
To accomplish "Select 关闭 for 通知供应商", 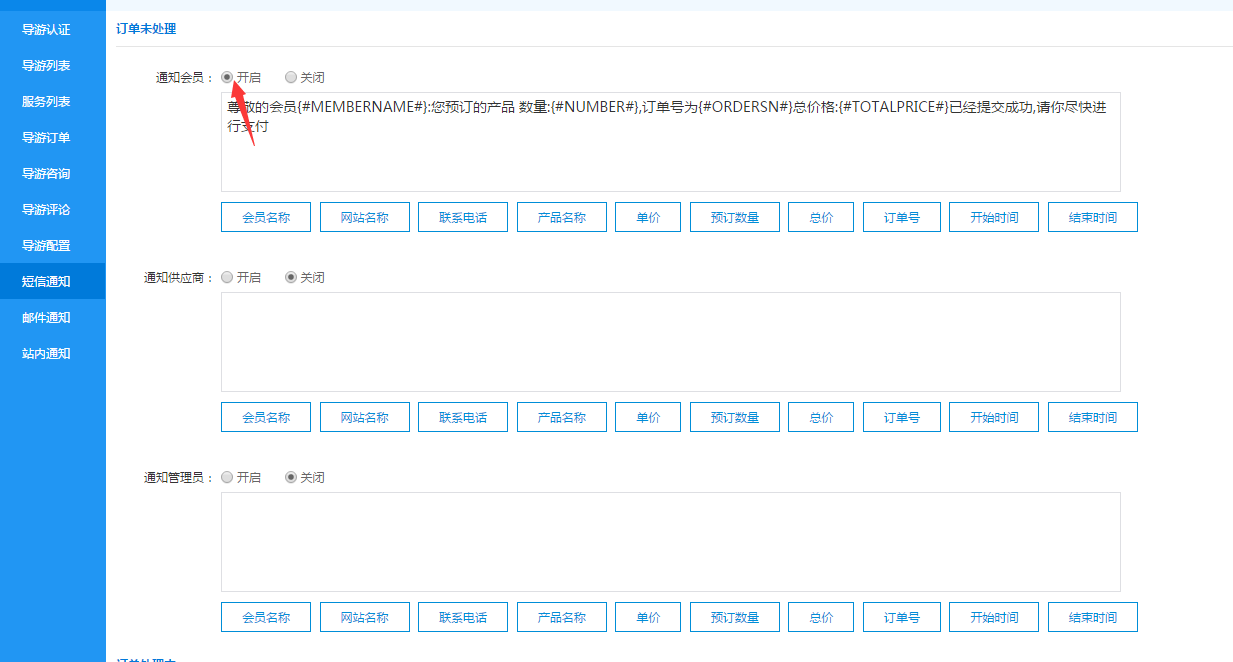I will [x=291, y=277].
